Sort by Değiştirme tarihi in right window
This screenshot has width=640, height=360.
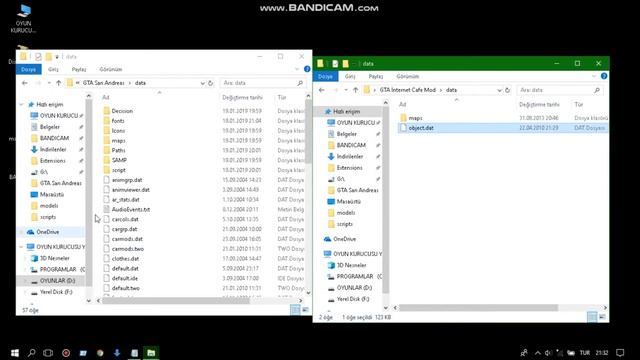539,104
